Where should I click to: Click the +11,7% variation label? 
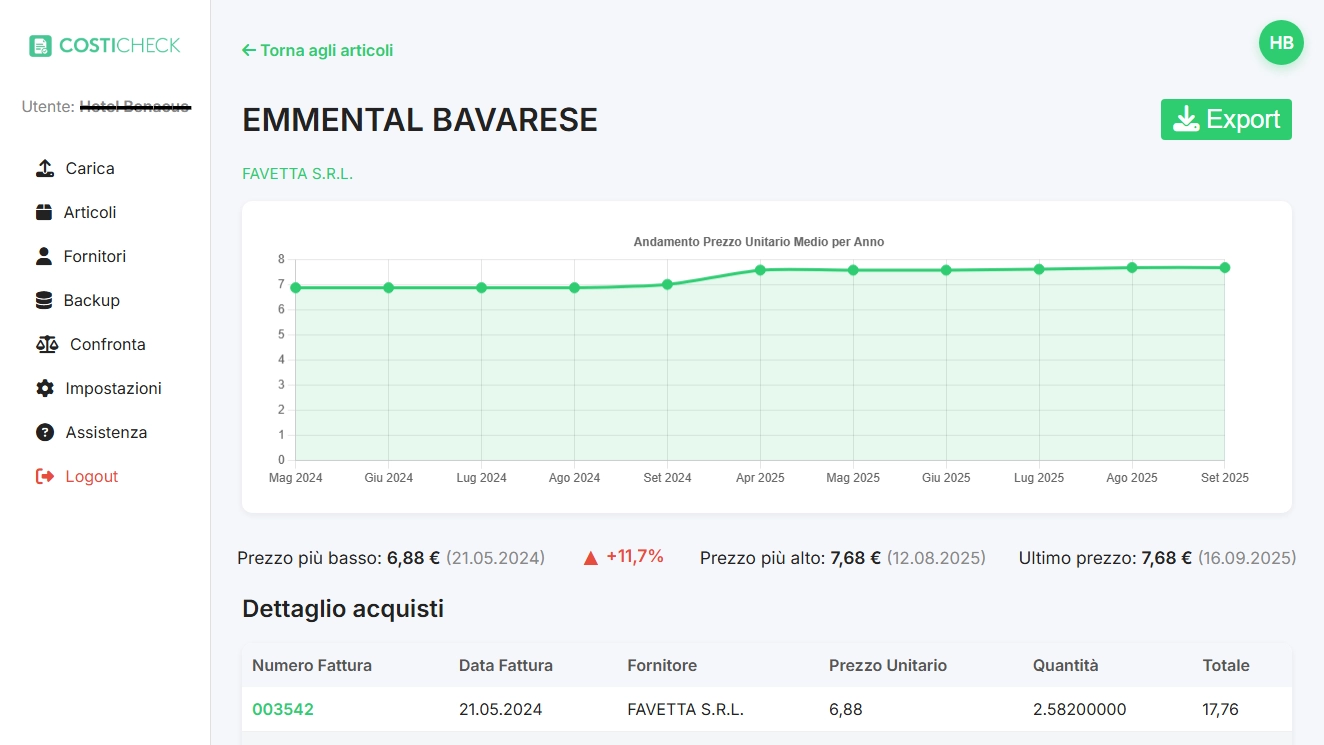(635, 557)
